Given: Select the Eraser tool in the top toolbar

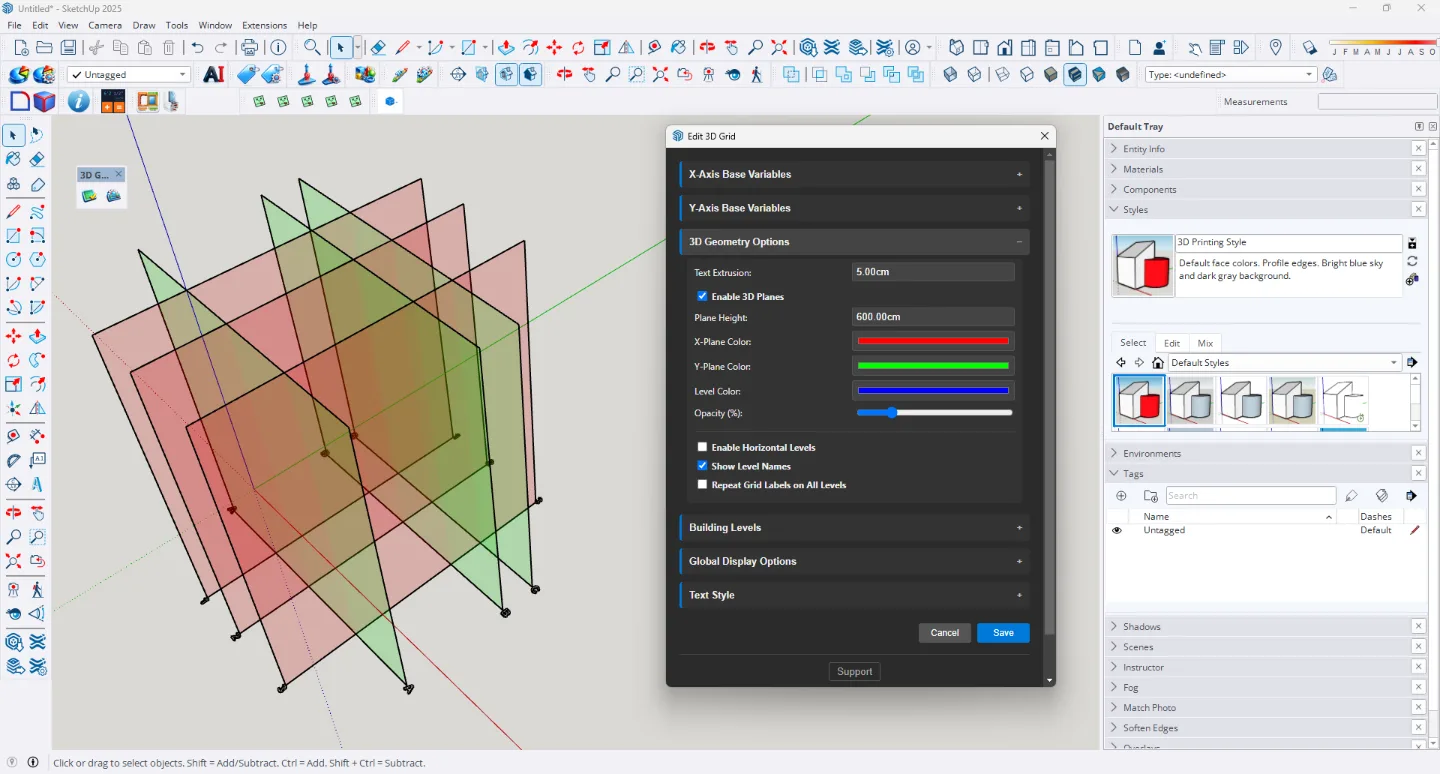Looking at the screenshot, I should coord(378,47).
